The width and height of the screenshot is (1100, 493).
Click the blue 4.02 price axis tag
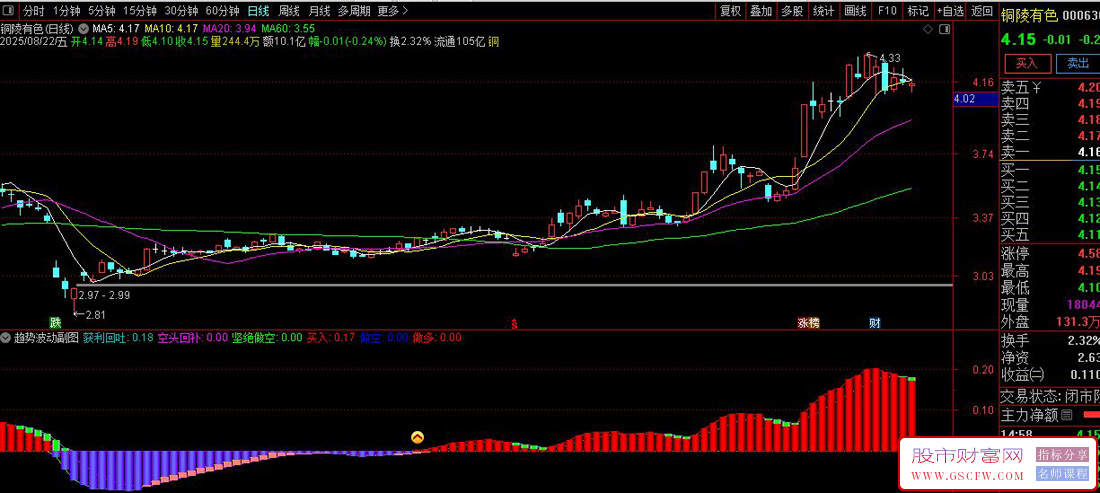(975, 99)
